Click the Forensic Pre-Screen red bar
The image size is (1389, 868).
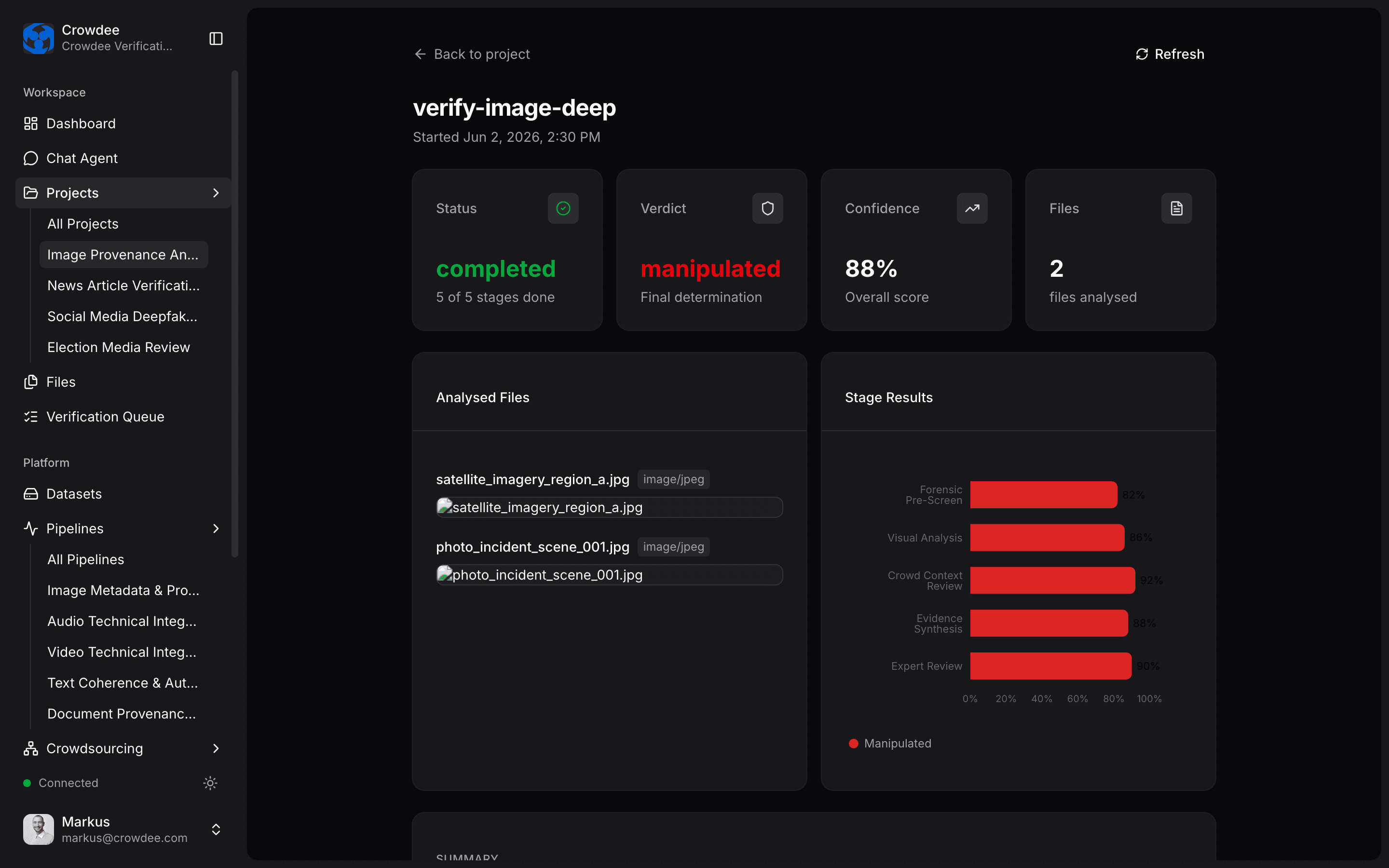coord(1044,495)
